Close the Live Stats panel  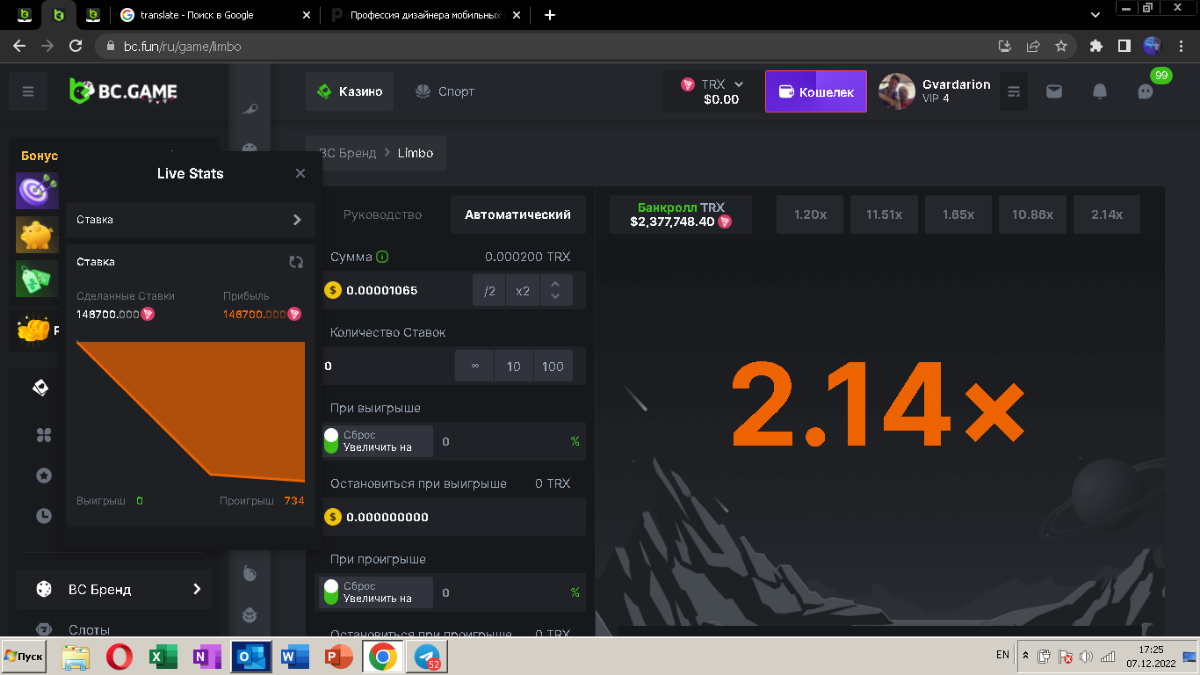click(300, 173)
